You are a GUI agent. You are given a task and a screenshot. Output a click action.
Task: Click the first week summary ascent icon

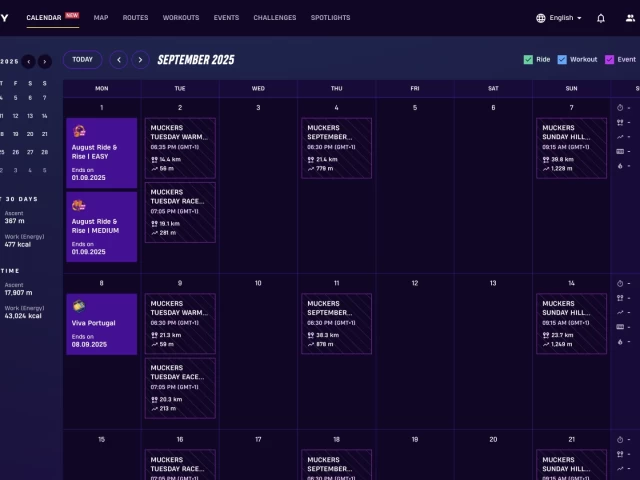click(620, 137)
